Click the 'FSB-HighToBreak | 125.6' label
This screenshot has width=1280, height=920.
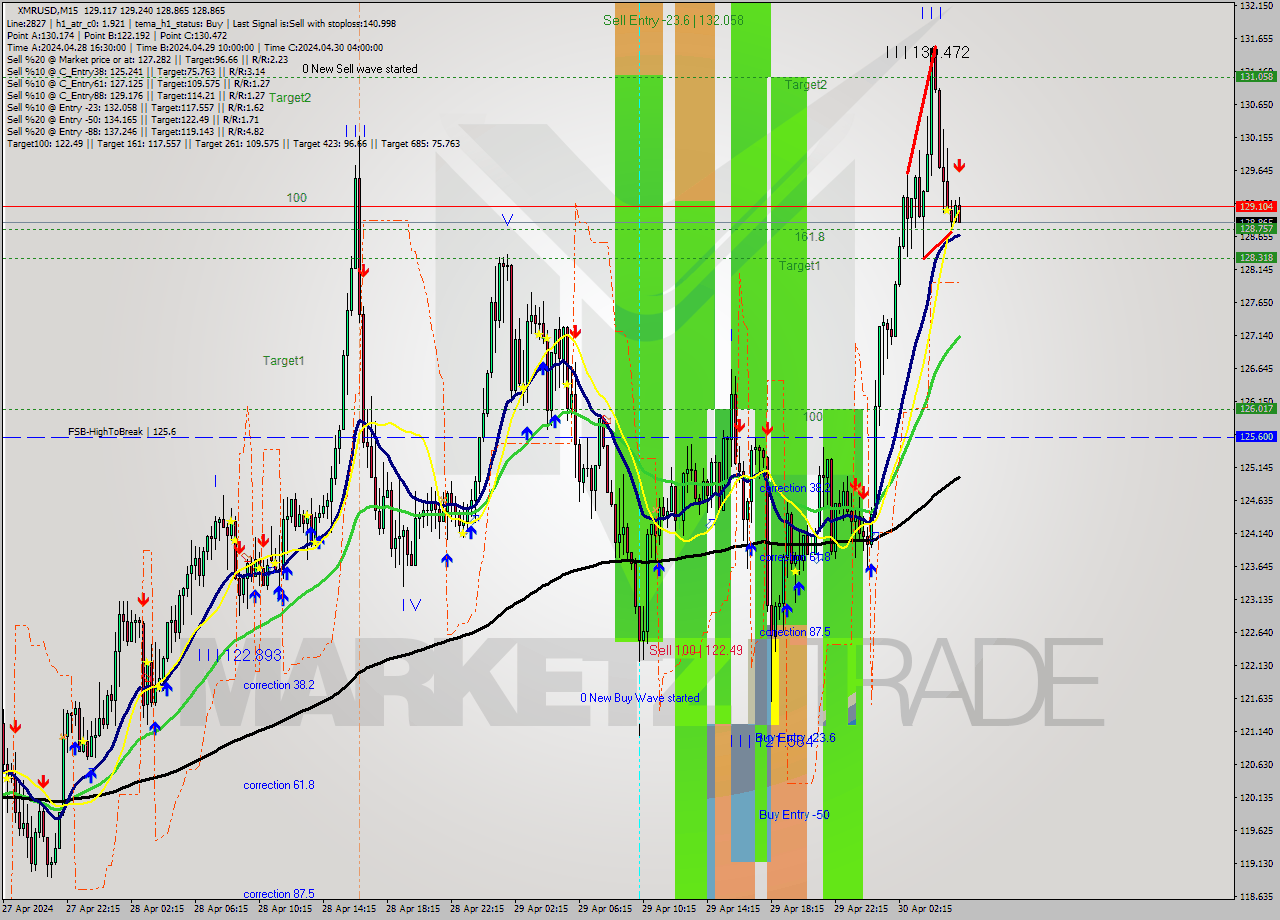122,432
